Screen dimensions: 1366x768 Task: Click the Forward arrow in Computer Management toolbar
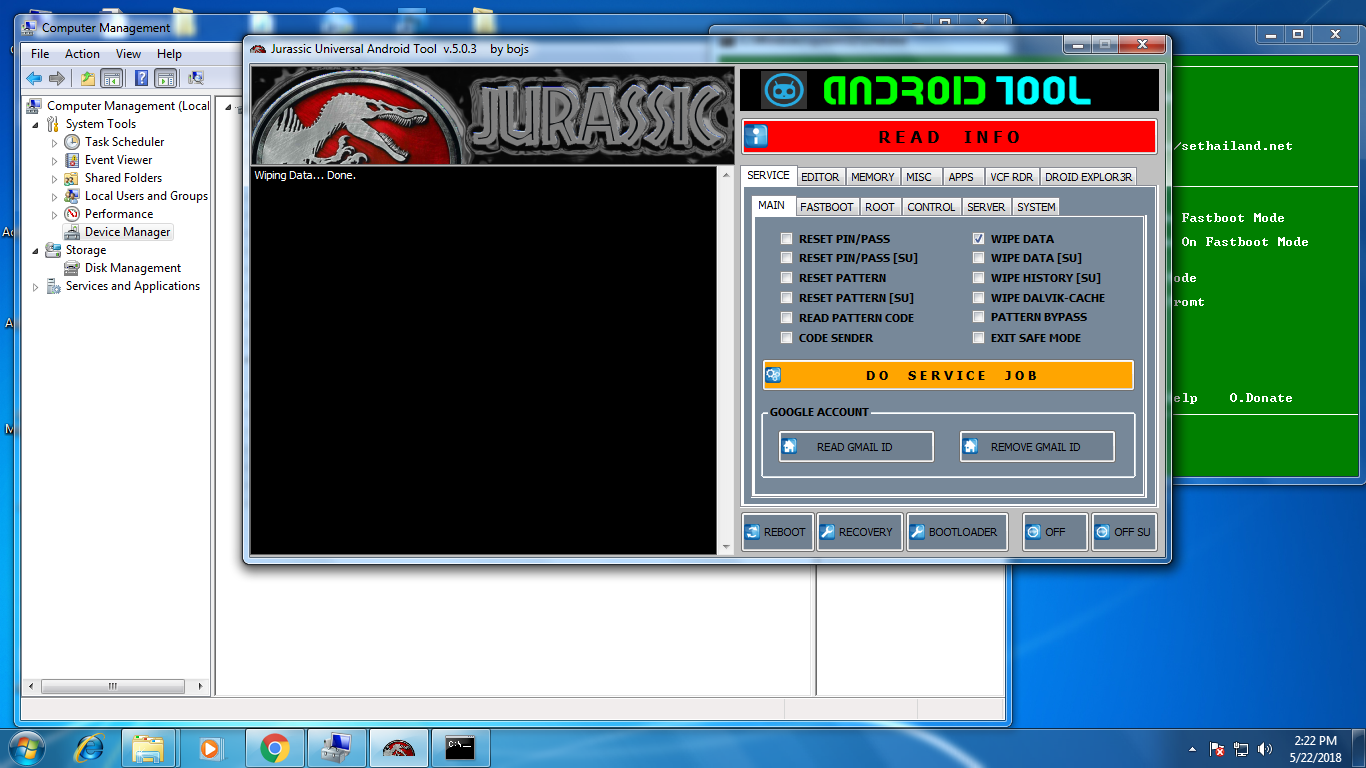pos(57,78)
